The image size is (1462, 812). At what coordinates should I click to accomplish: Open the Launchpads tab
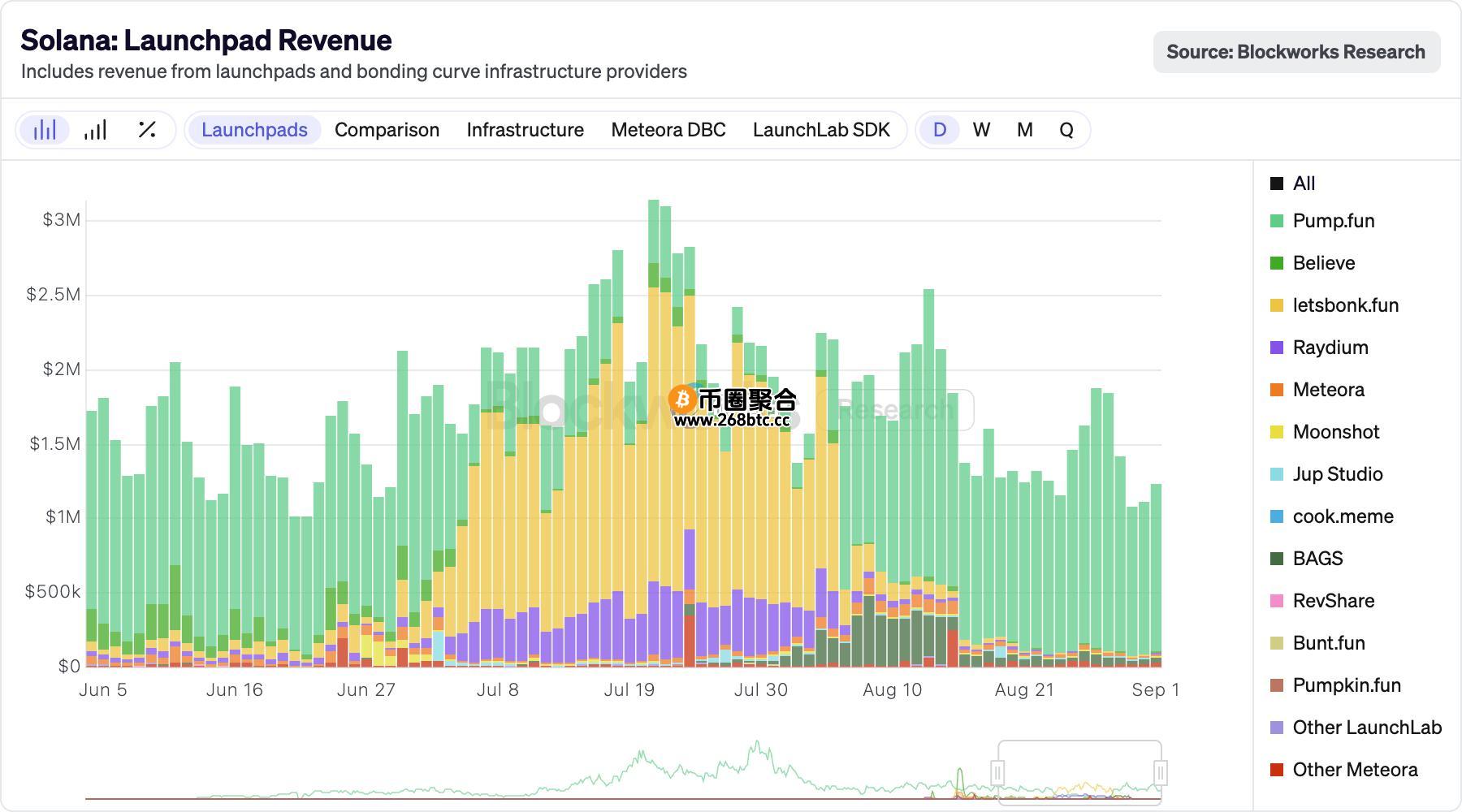tap(254, 130)
